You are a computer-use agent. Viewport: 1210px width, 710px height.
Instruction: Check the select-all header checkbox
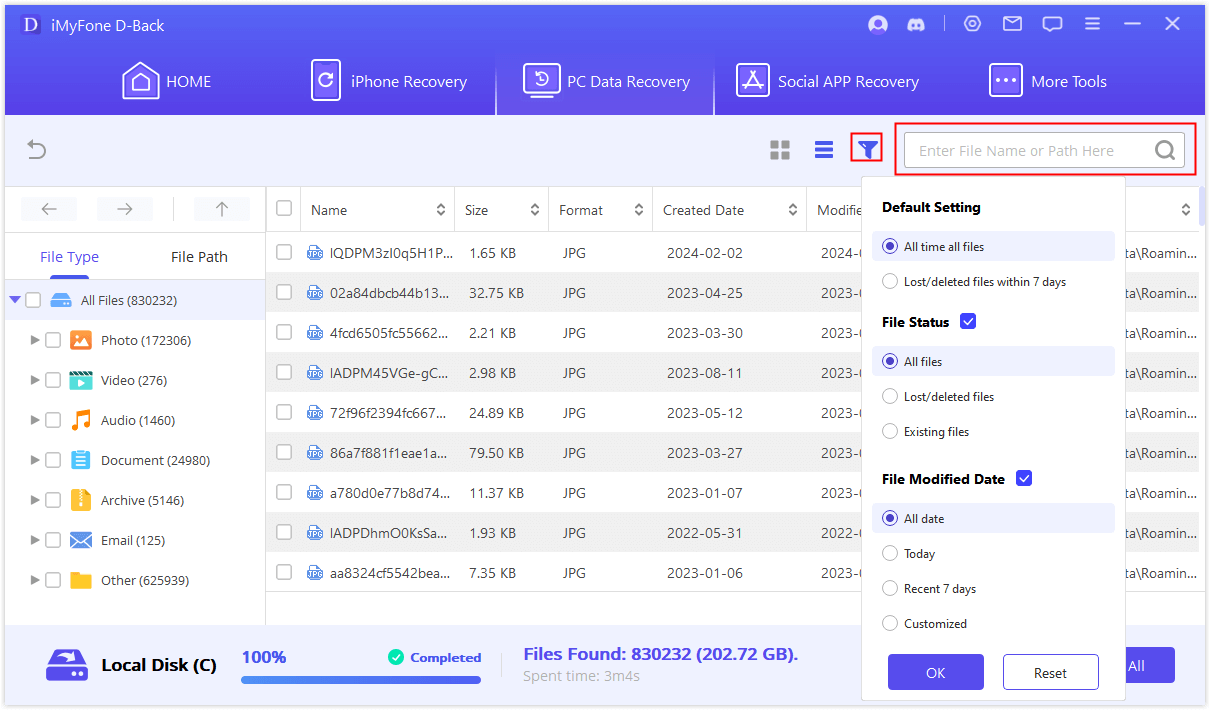(284, 208)
